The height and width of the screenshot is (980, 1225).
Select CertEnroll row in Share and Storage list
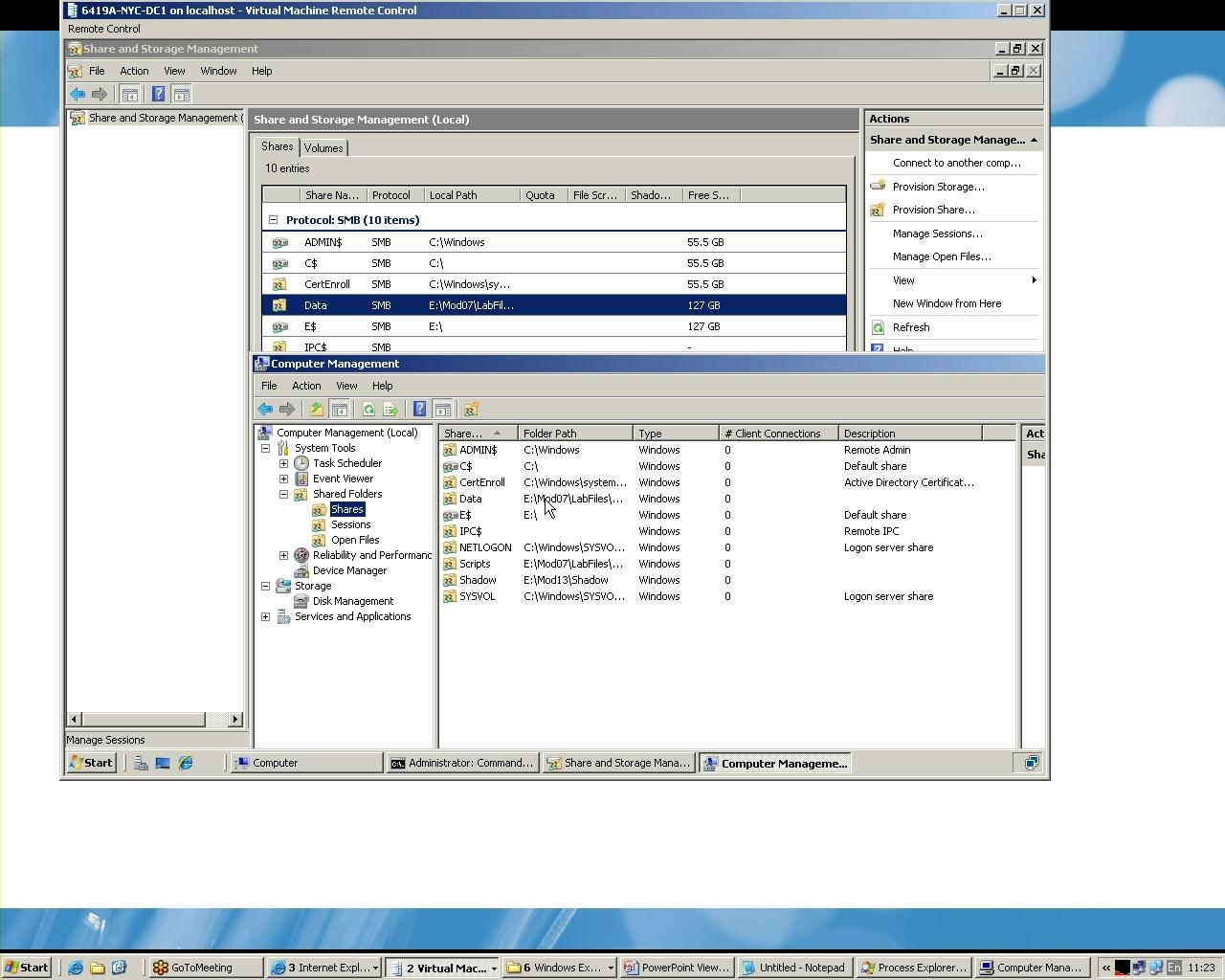coord(554,284)
